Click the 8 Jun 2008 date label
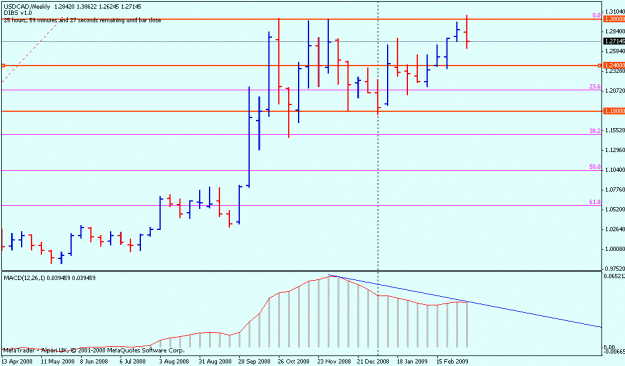This screenshot has width=625, height=366. click(x=94, y=362)
